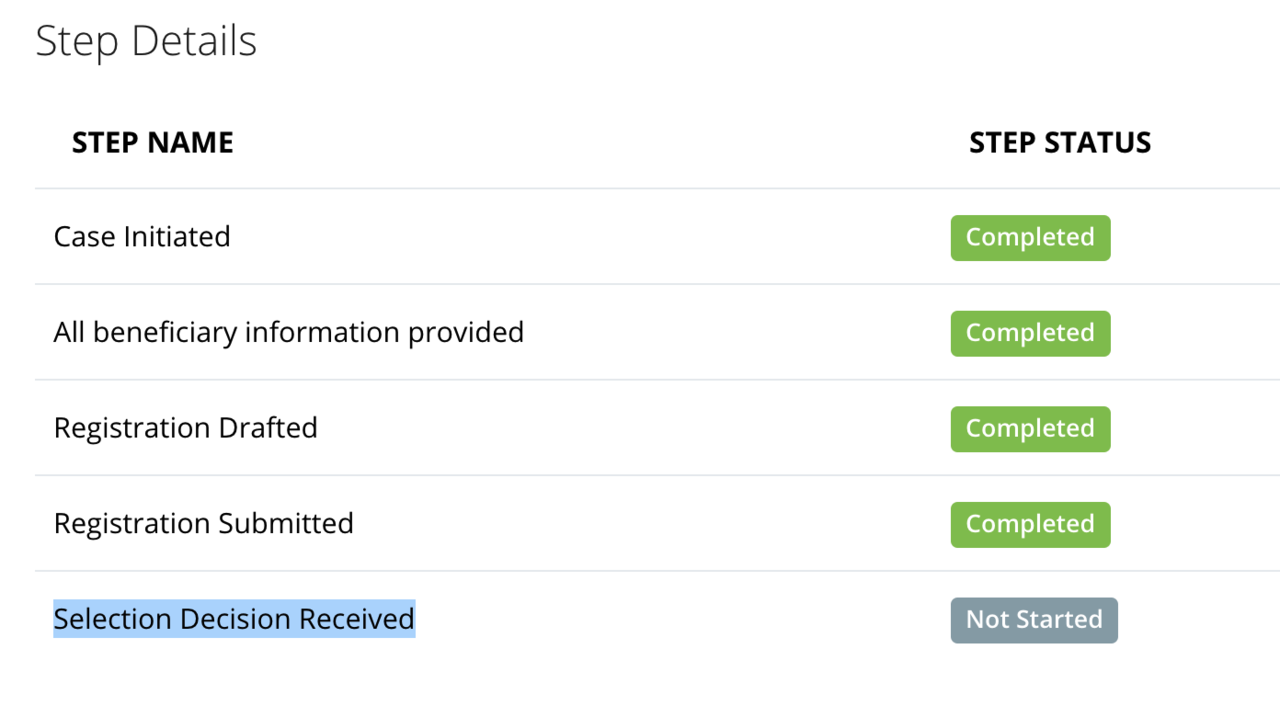Screen dimensions: 1280x706
Task: Click the STEP STATUS column header
Action: point(1059,142)
